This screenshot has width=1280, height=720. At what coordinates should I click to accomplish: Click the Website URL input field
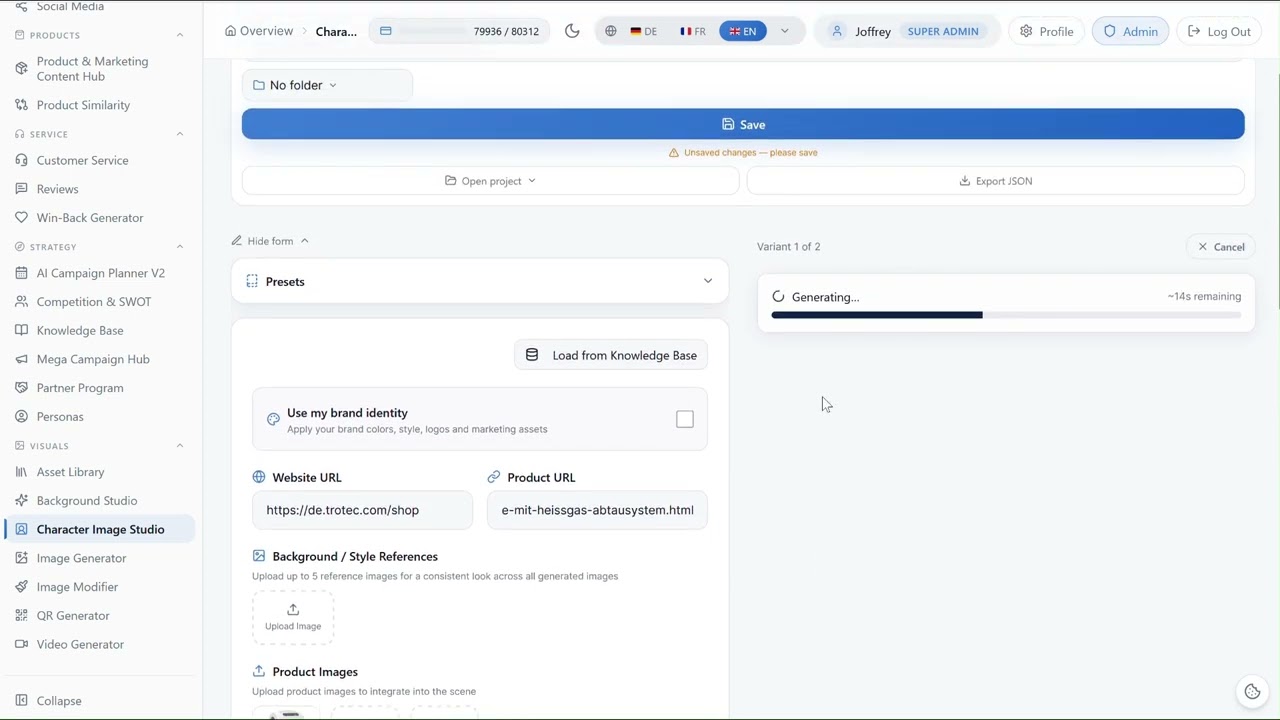pos(362,510)
